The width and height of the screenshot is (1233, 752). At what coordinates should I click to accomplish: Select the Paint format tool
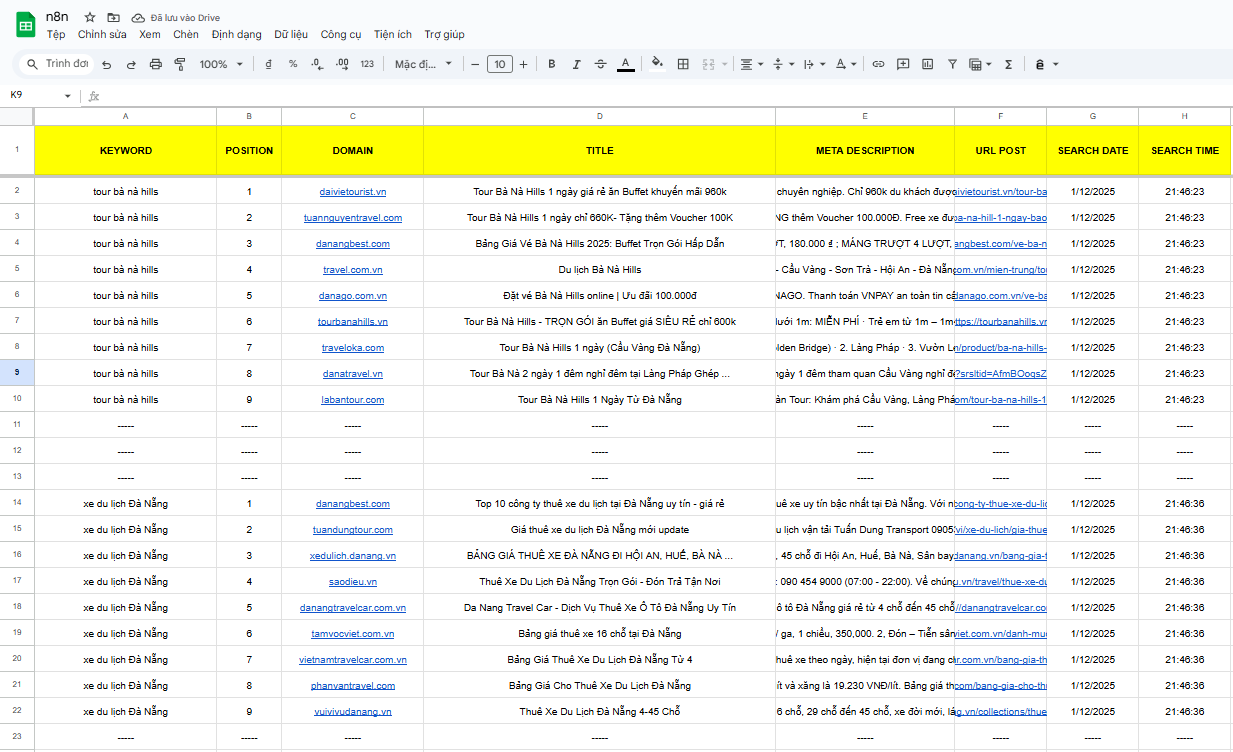[180, 64]
